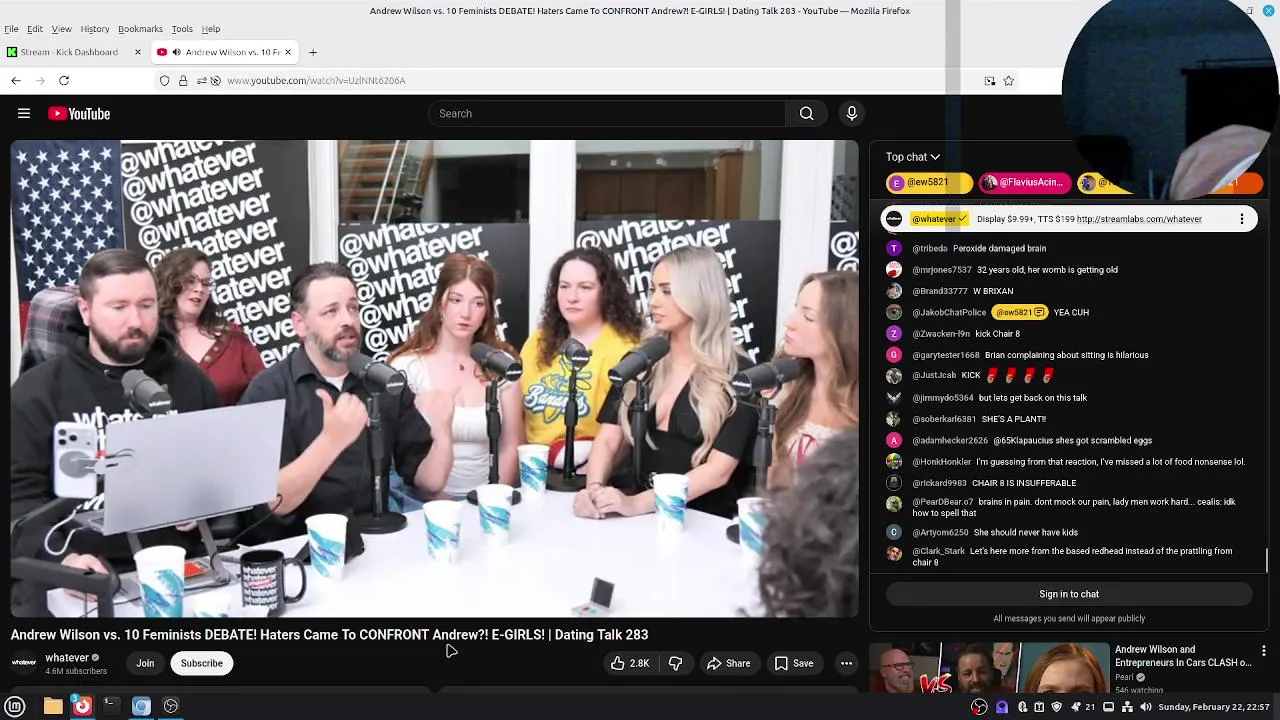Open the YouTube guide hamburger menu

[x=24, y=114]
